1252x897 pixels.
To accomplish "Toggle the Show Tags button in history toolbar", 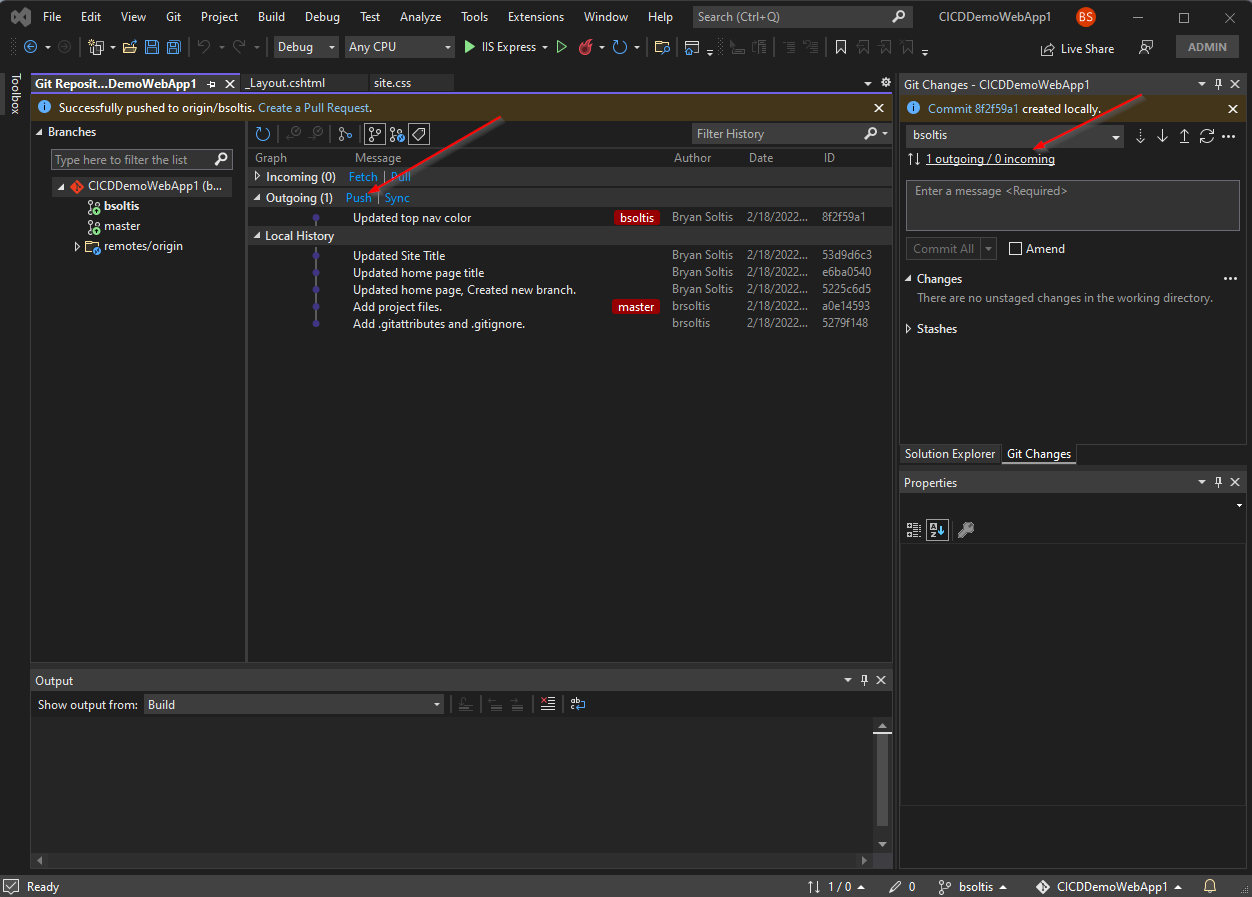I will pyautogui.click(x=420, y=134).
